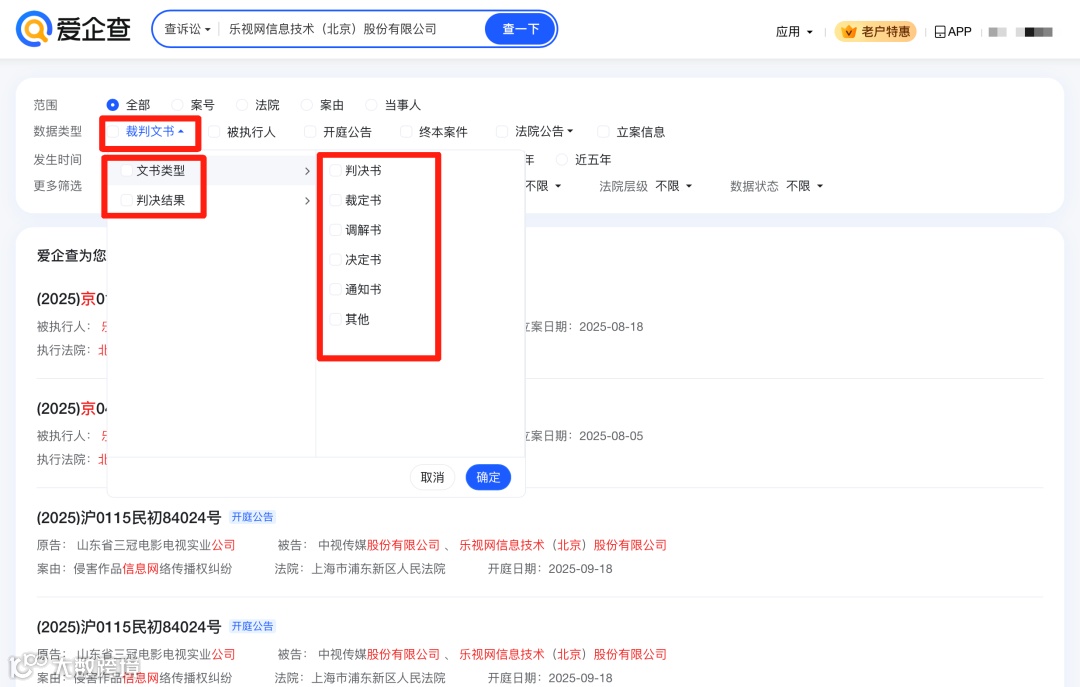Tick the 开庭公告 data type checkbox

point(310,132)
